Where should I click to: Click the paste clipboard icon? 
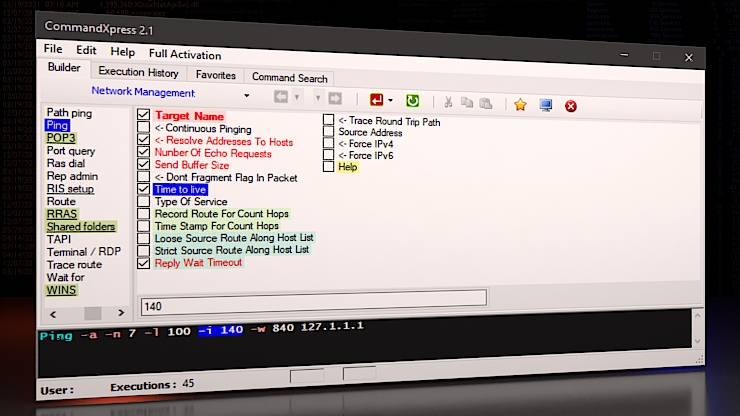486,103
